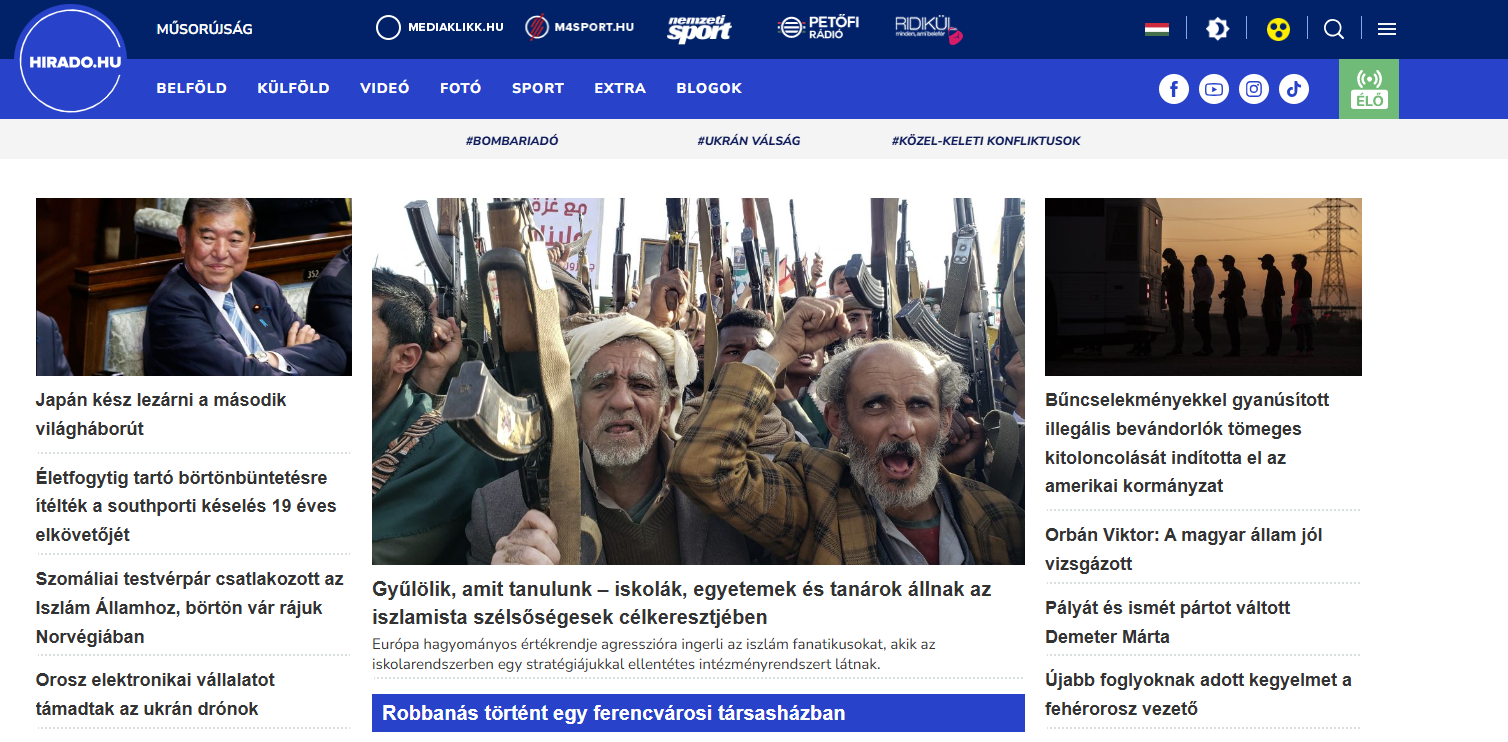This screenshot has width=1508, height=742.
Task: Open the armed crowd lead photo
Action: pyautogui.click(x=698, y=381)
